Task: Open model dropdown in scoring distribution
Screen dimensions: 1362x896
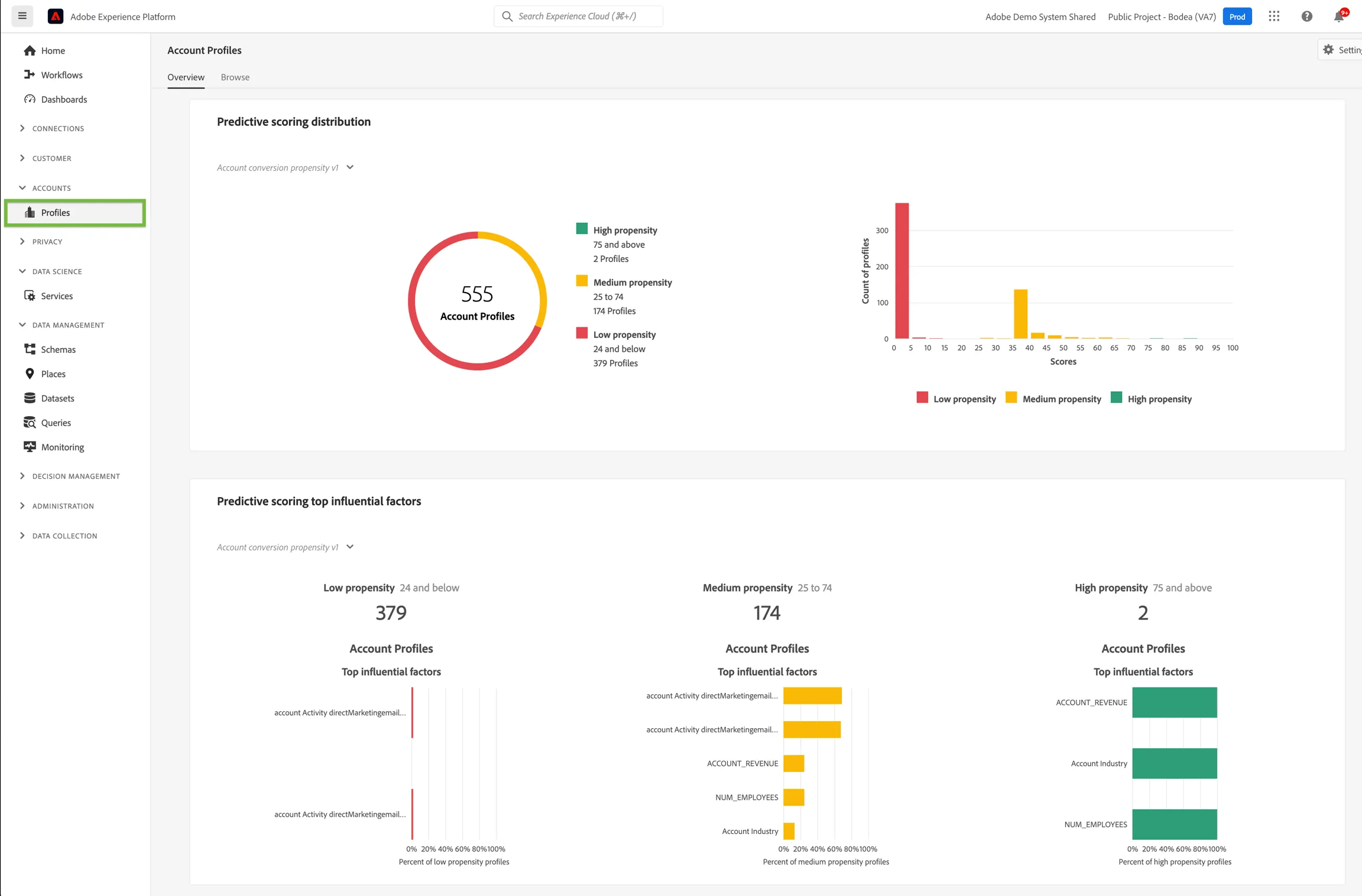Action: coord(286,168)
